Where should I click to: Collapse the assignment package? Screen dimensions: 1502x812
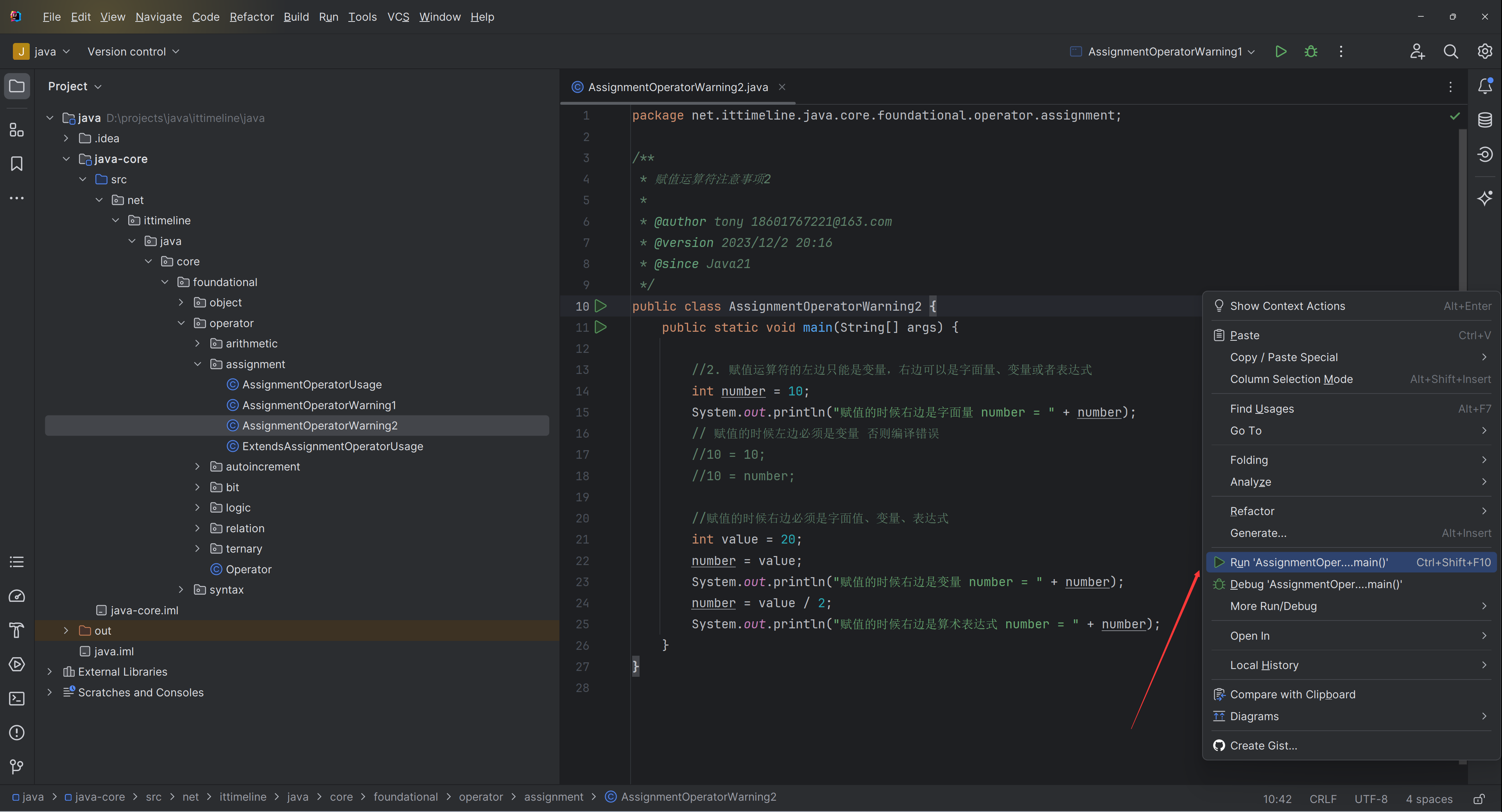coord(197,364)
